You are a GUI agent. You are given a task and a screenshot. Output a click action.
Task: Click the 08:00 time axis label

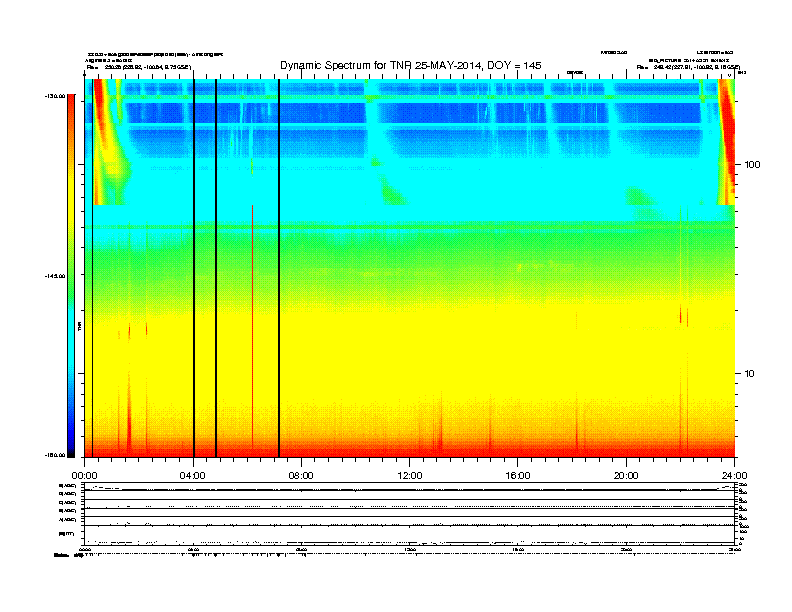point(301,476)
